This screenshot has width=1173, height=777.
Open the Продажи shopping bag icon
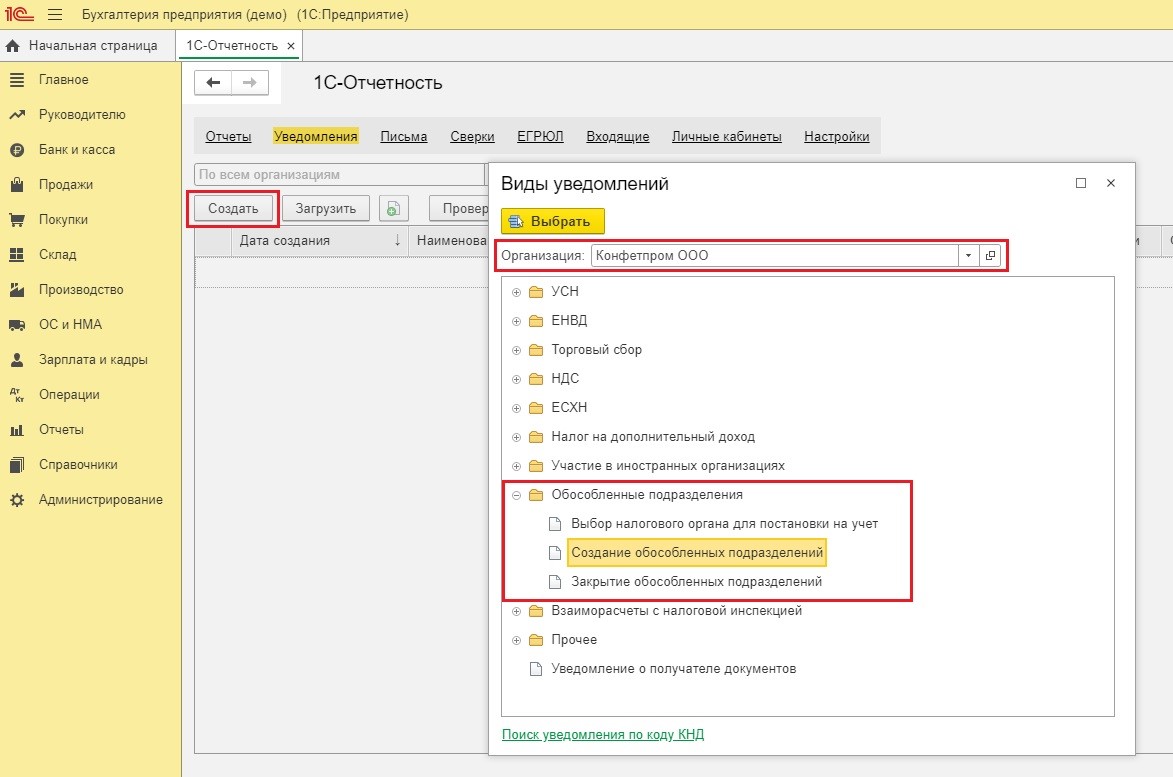pyautogui.click(x=16, y=185)
